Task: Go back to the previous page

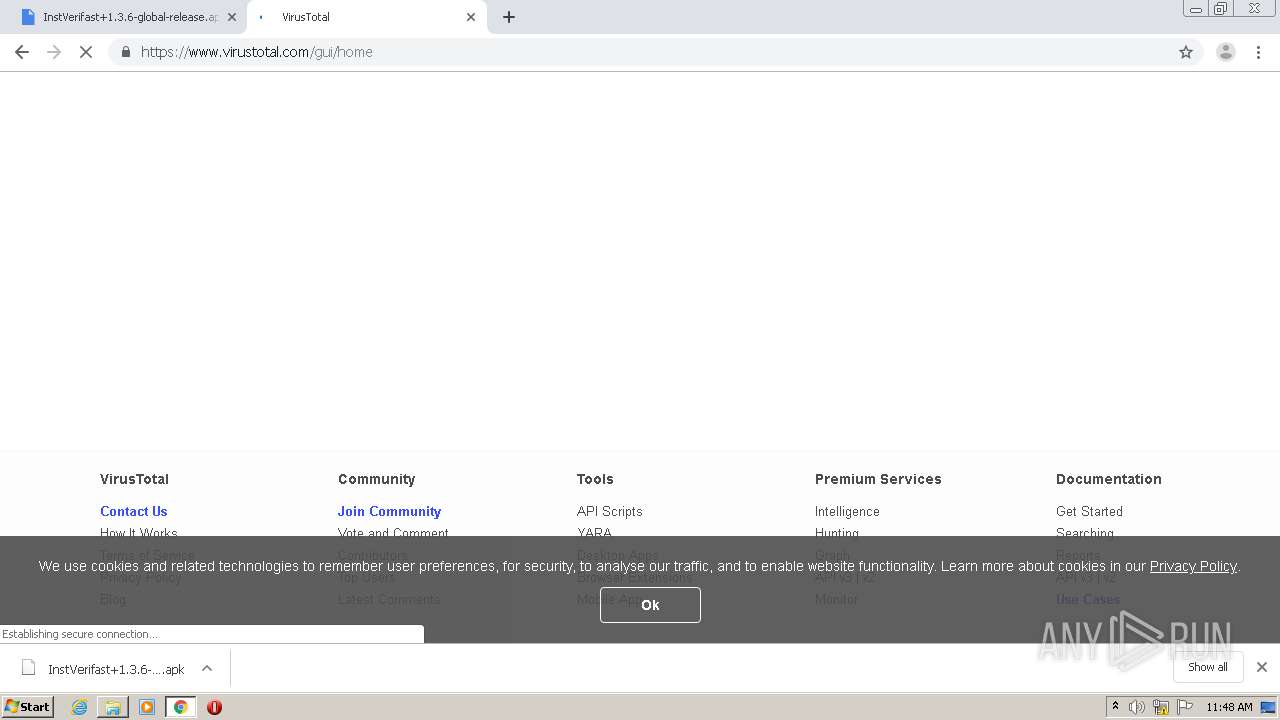Action: pos(22,52)
